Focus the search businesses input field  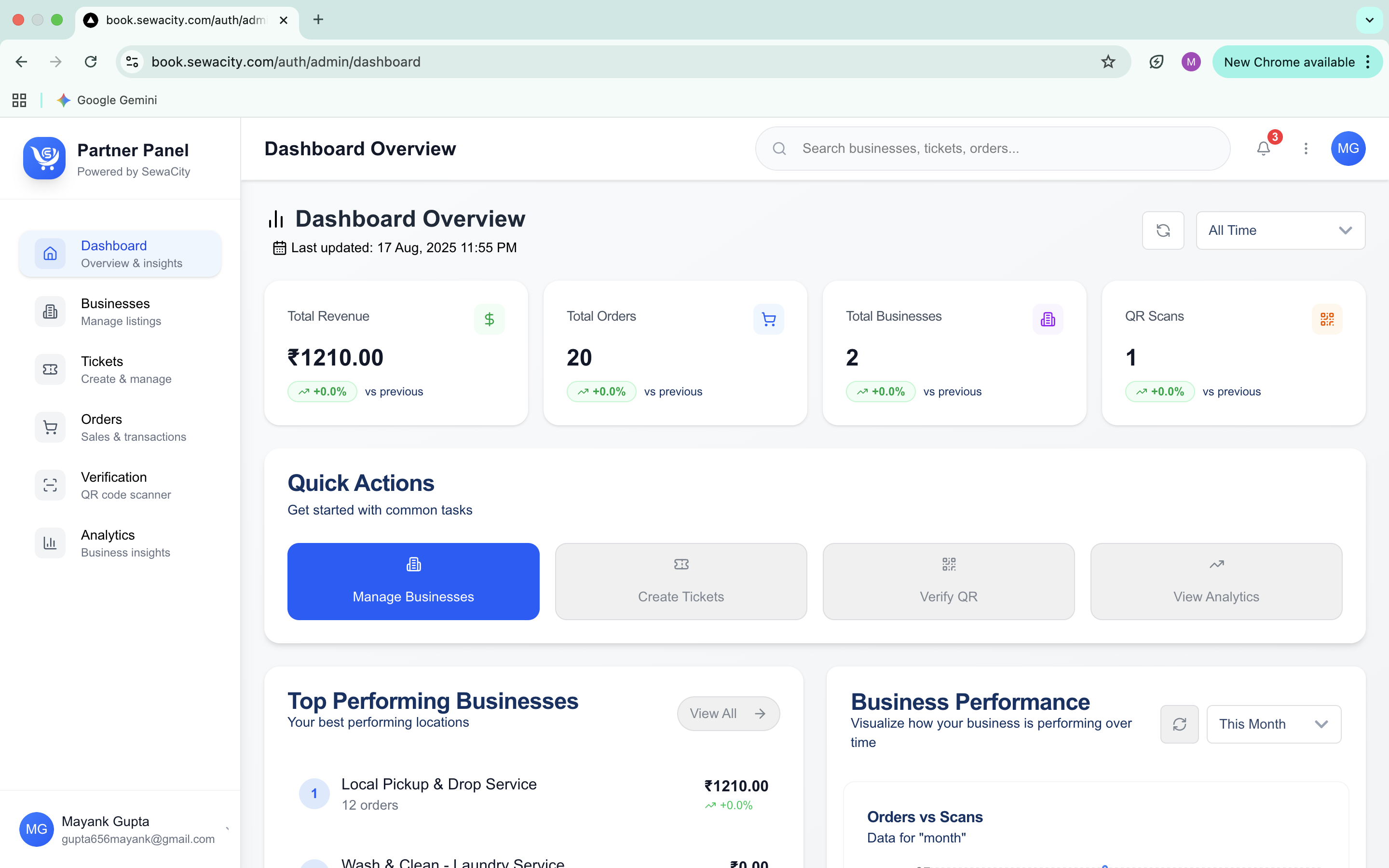tap(1005, 149)
